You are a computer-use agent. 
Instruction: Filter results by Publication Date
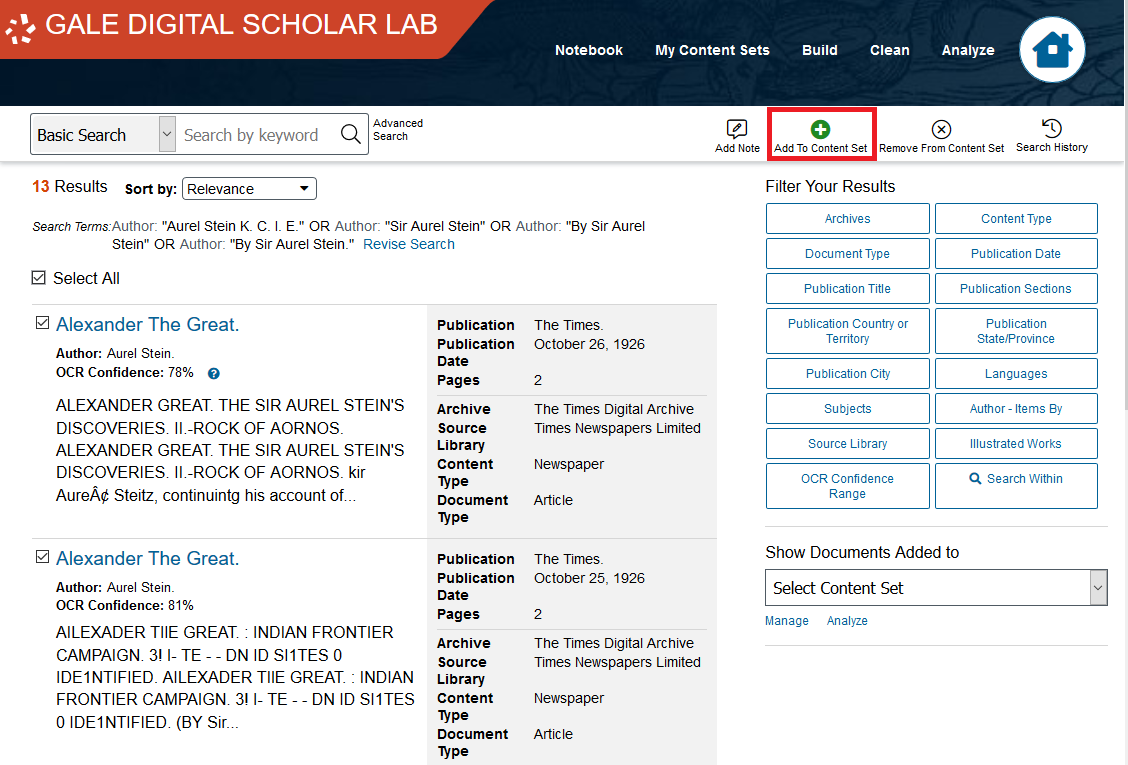pyautogui.click(x=1015, y=254)
